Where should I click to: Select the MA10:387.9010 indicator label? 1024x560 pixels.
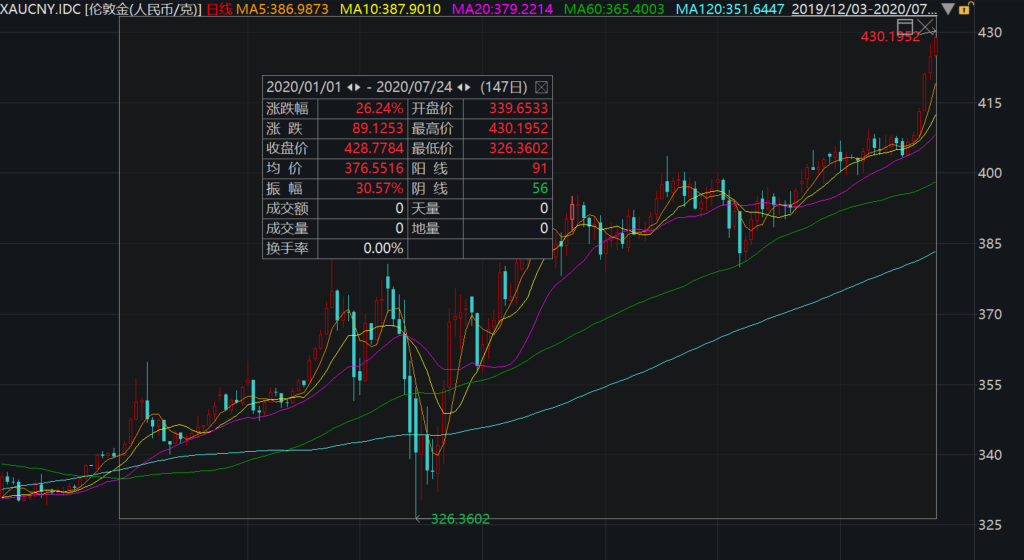tap(391, 9)
